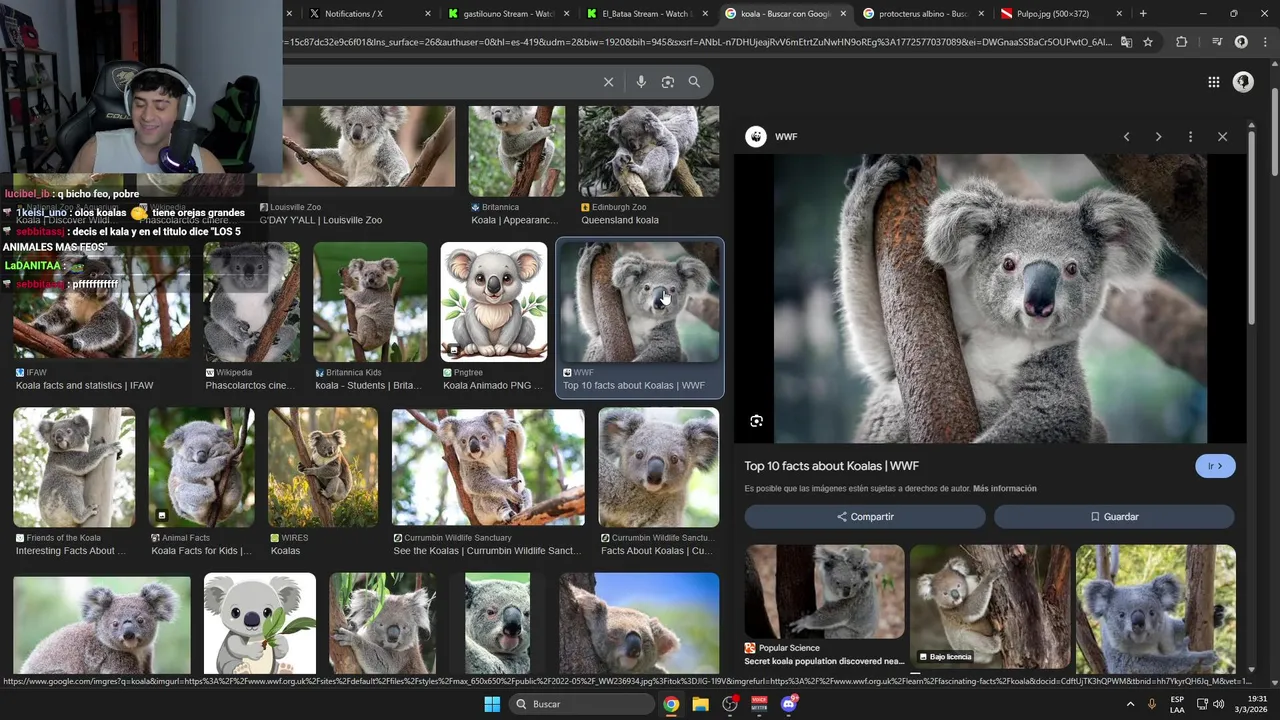Close the Pulpo.jpg tab
The width and height of the screenshot is (1280, 720).
(1119, 14)
